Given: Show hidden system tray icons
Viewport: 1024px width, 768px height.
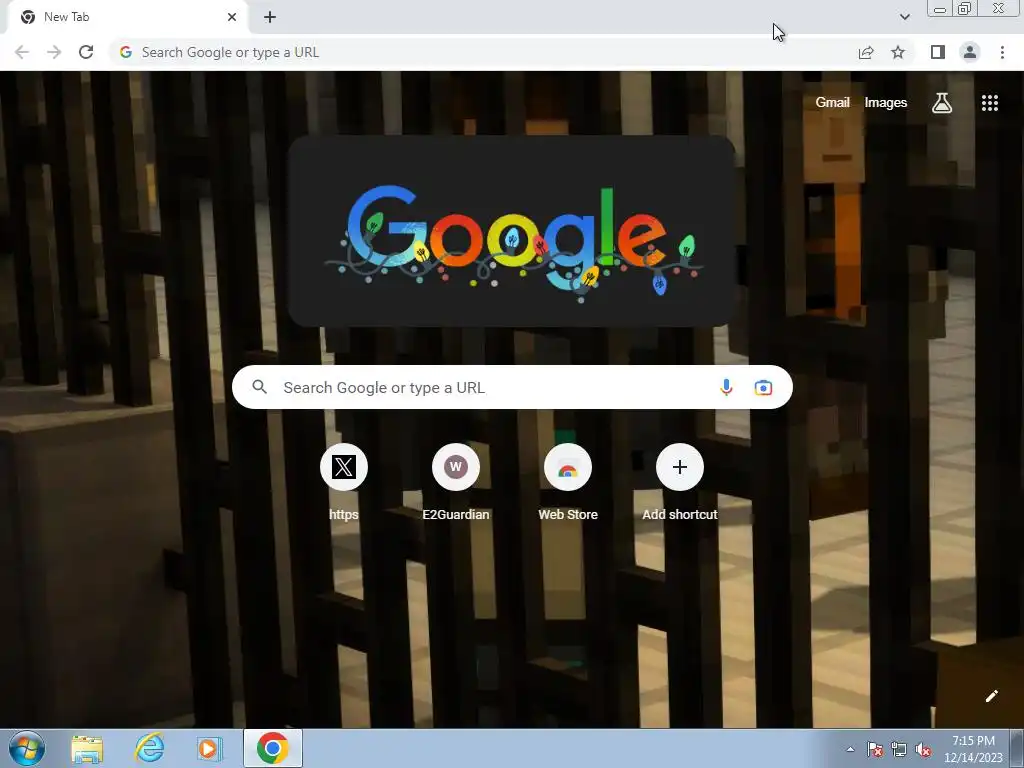Looking at the screenshot, I should 850,749.
